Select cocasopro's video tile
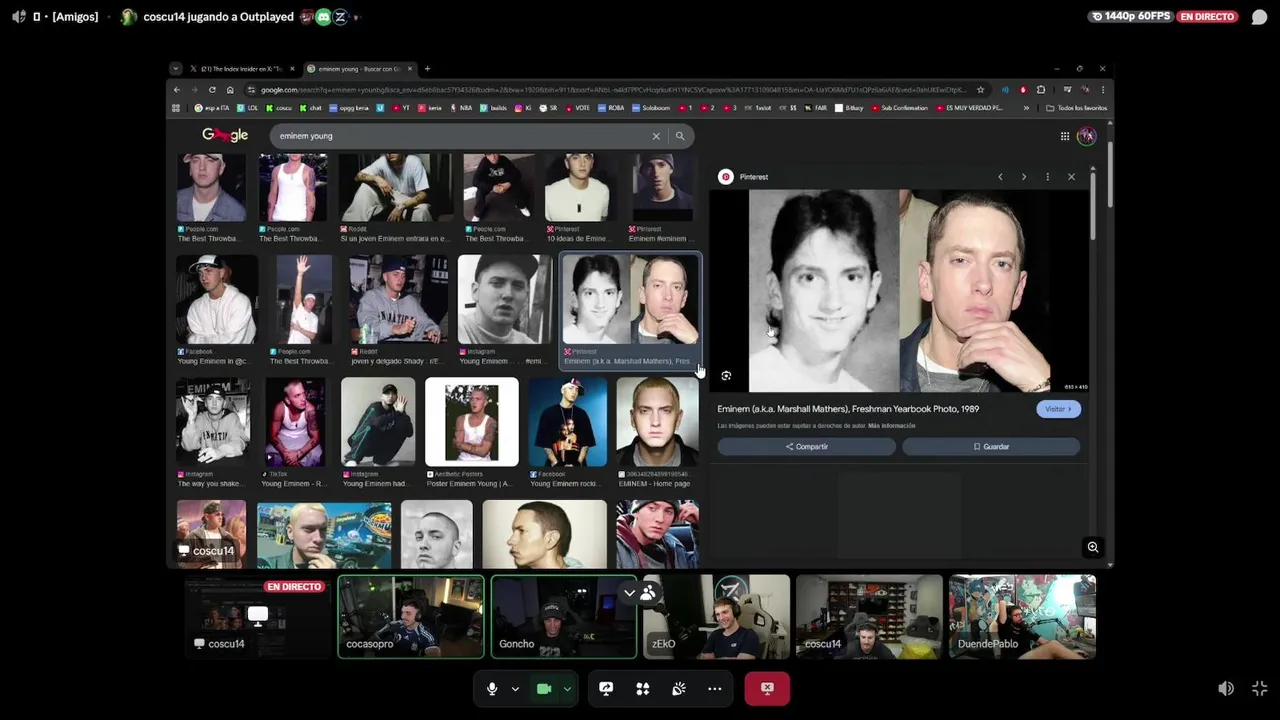 click(x=411, y=617)
